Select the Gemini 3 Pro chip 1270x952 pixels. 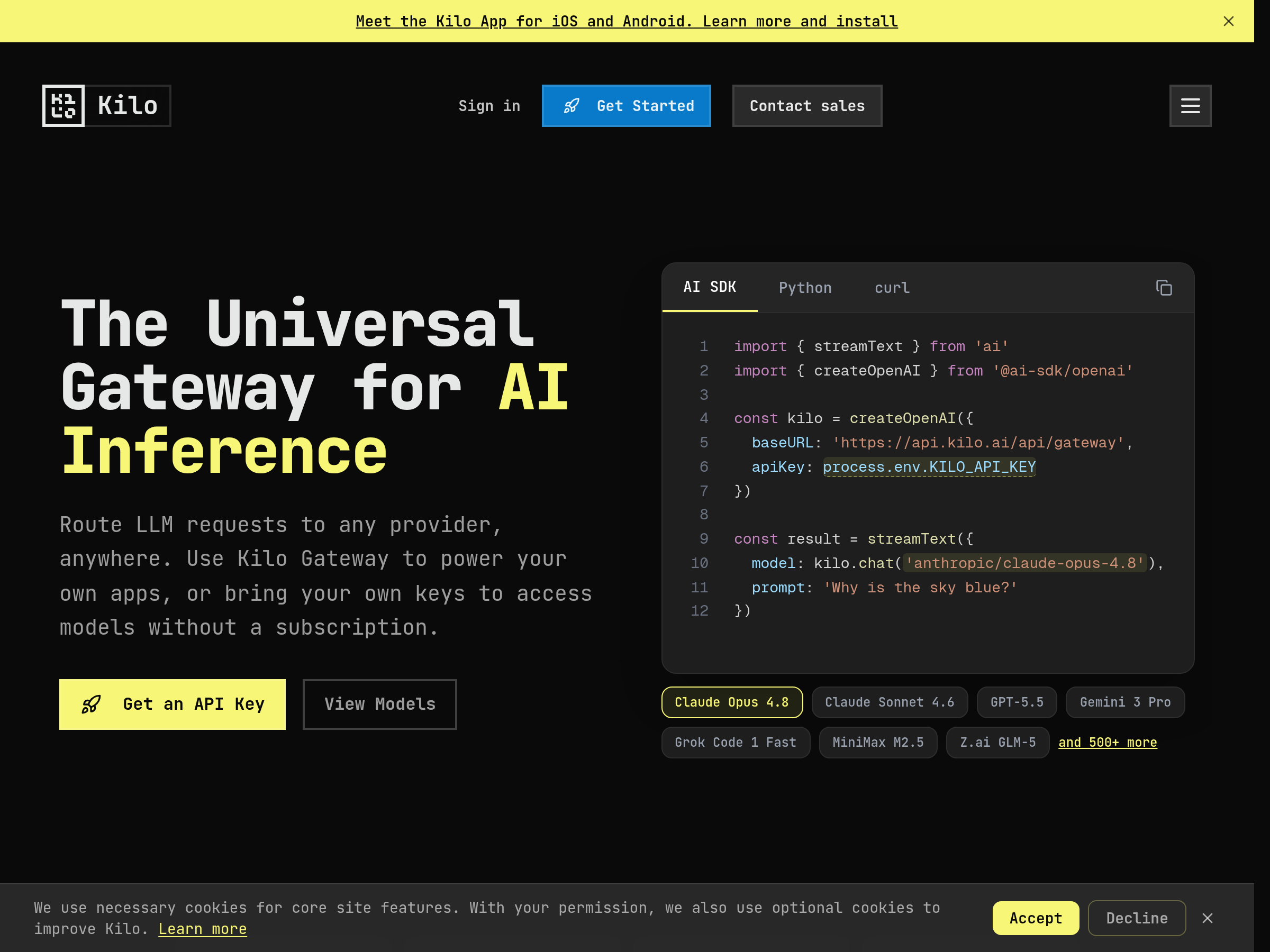[1126, 702]
